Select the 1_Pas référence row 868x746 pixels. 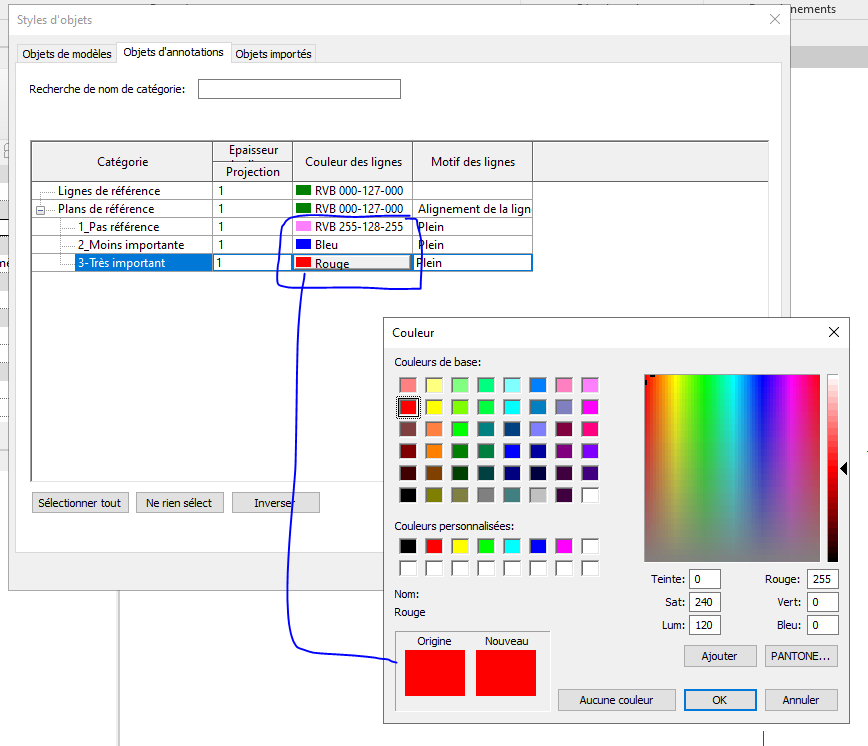tap(118, 227)
